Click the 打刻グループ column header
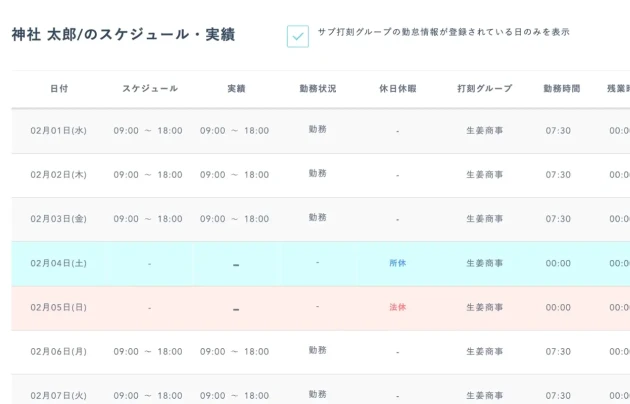Image resolution: width=630 pixels, height=404 pixels. (x=484, y=89)
